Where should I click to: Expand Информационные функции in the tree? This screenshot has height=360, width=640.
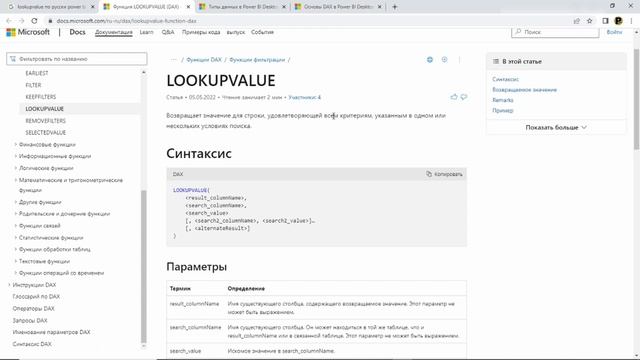pos(55,156)
